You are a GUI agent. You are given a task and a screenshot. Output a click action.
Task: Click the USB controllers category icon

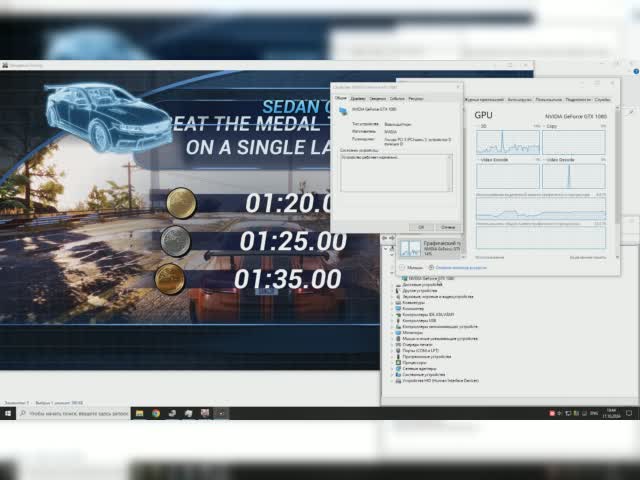coord(398,320)
